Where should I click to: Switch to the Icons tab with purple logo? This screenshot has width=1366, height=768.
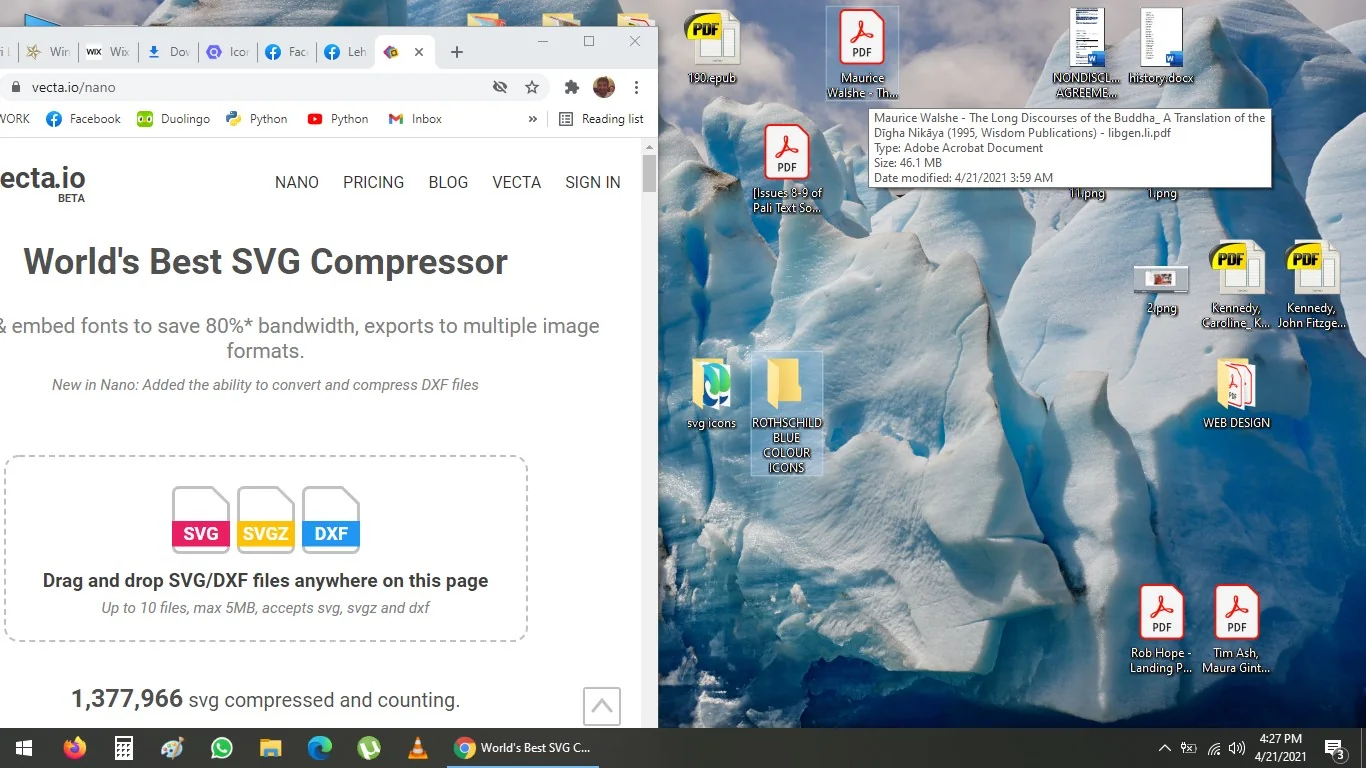[x=227, y=52]
